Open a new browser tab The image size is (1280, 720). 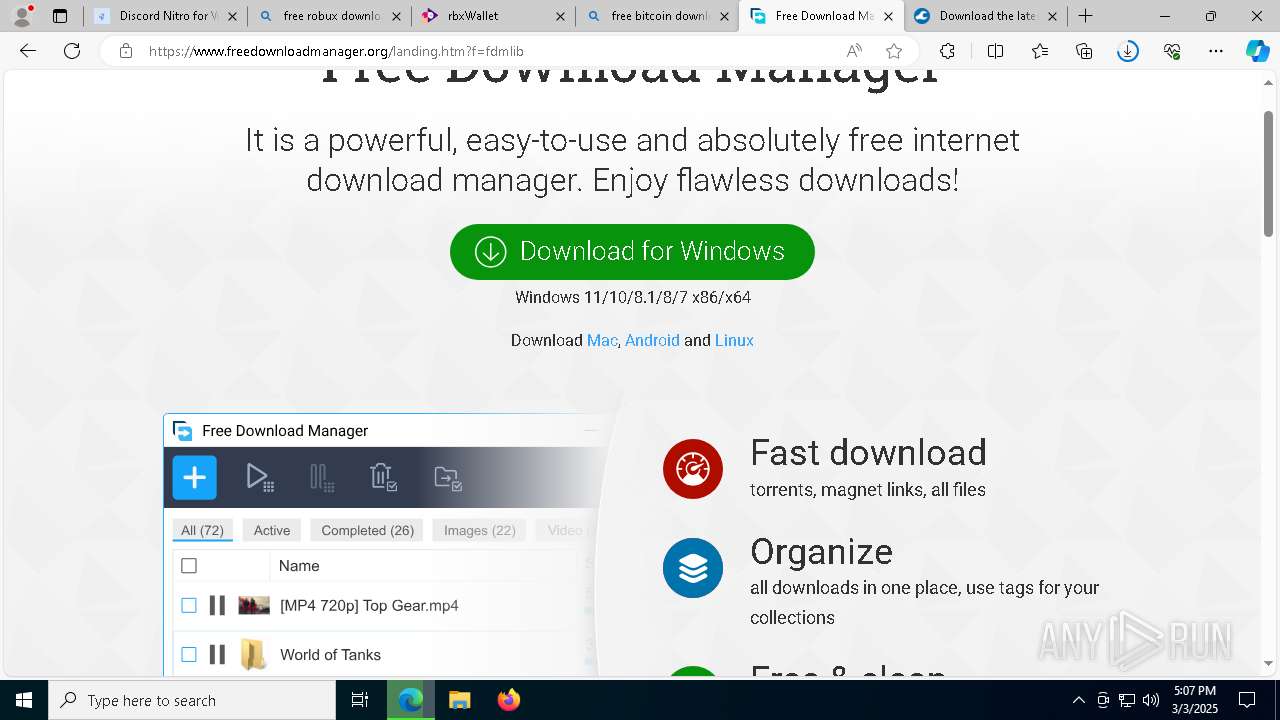coord(1085,16)
